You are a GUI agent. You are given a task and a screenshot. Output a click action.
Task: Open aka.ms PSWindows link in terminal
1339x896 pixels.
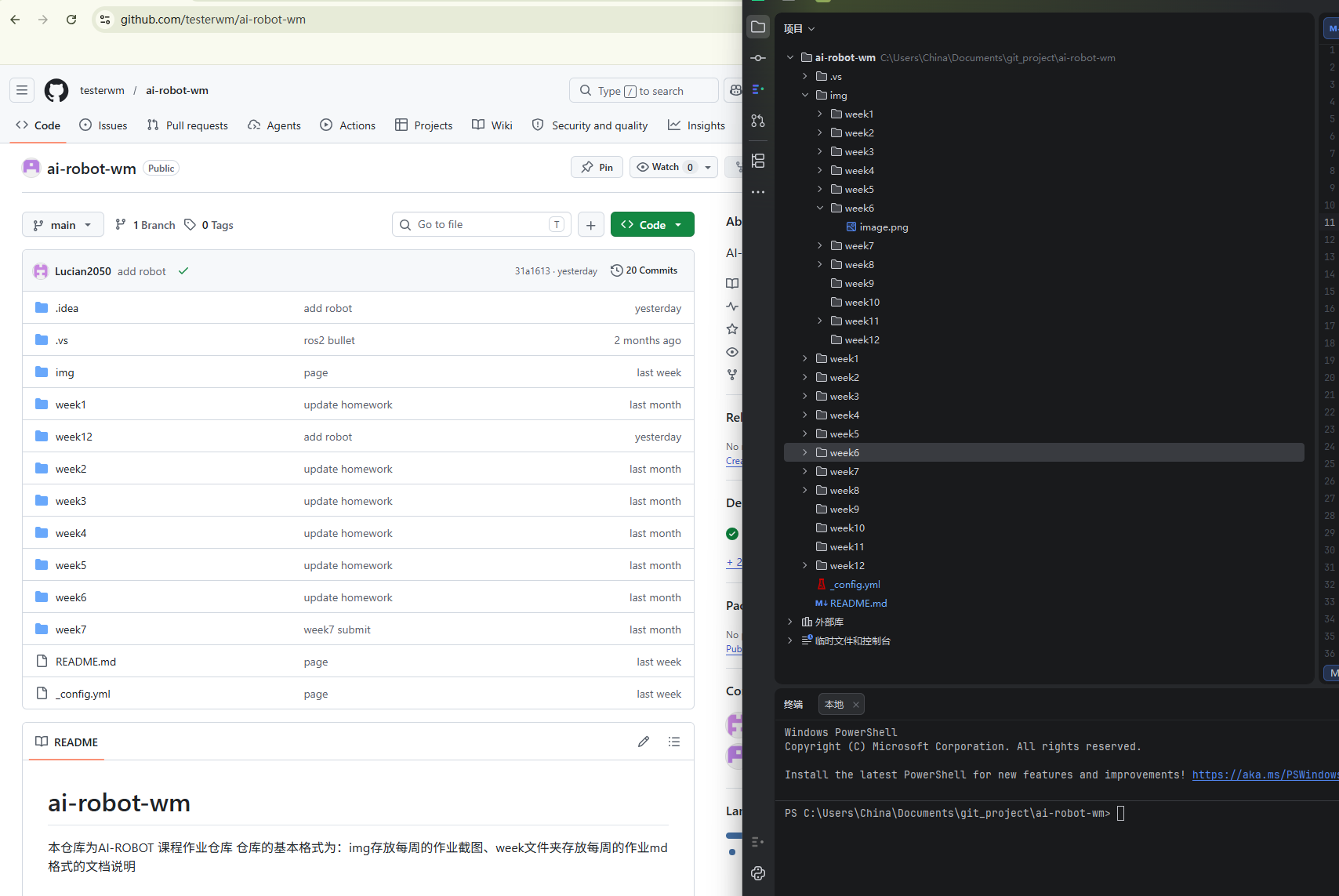(1265, 774)
